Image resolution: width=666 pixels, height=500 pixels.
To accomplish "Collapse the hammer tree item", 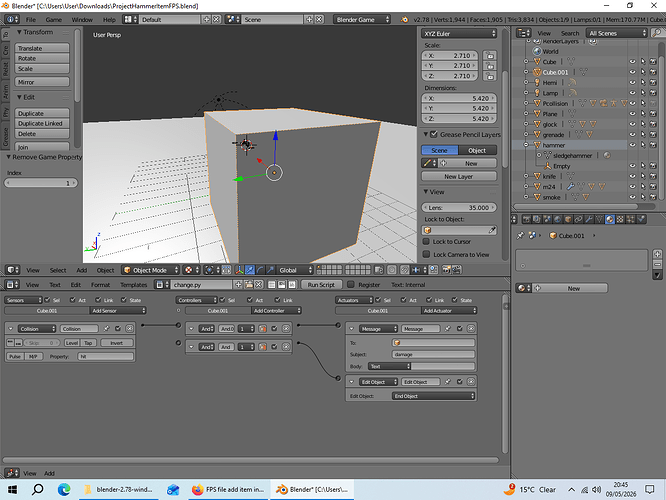I will coord(526,145).
